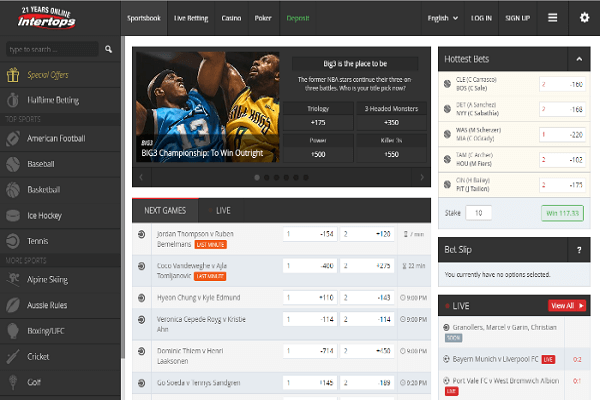Select Cricket bat icon

[13, 356]
